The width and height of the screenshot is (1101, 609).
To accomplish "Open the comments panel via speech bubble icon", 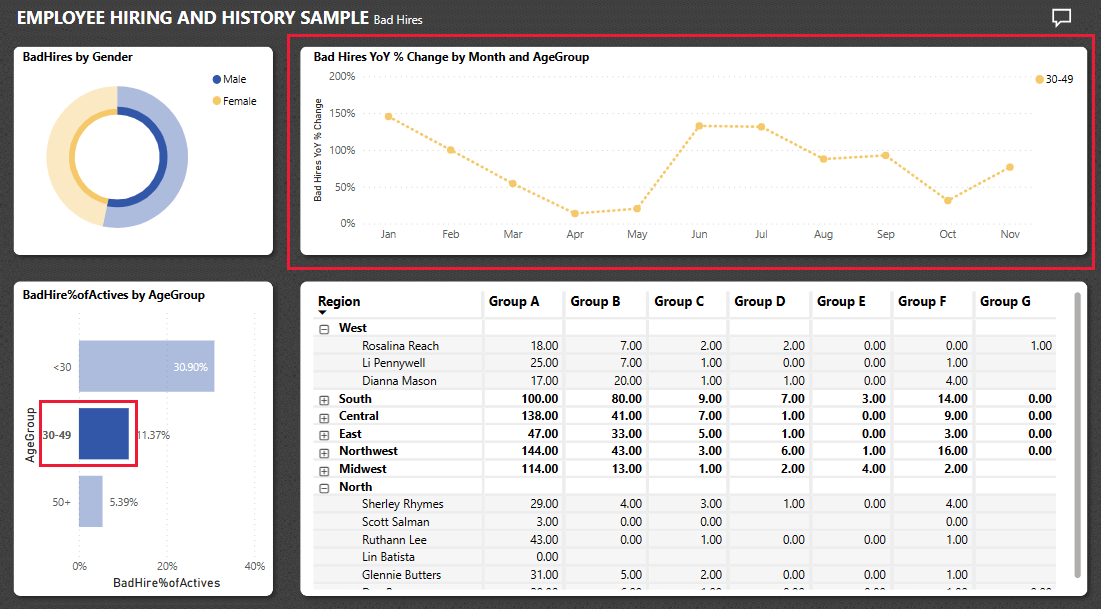I will 1060,17.
